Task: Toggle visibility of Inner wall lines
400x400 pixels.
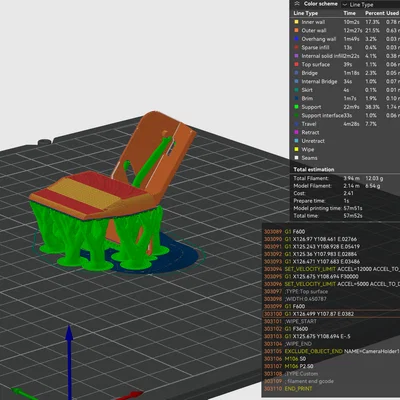Action: point(346,22)
